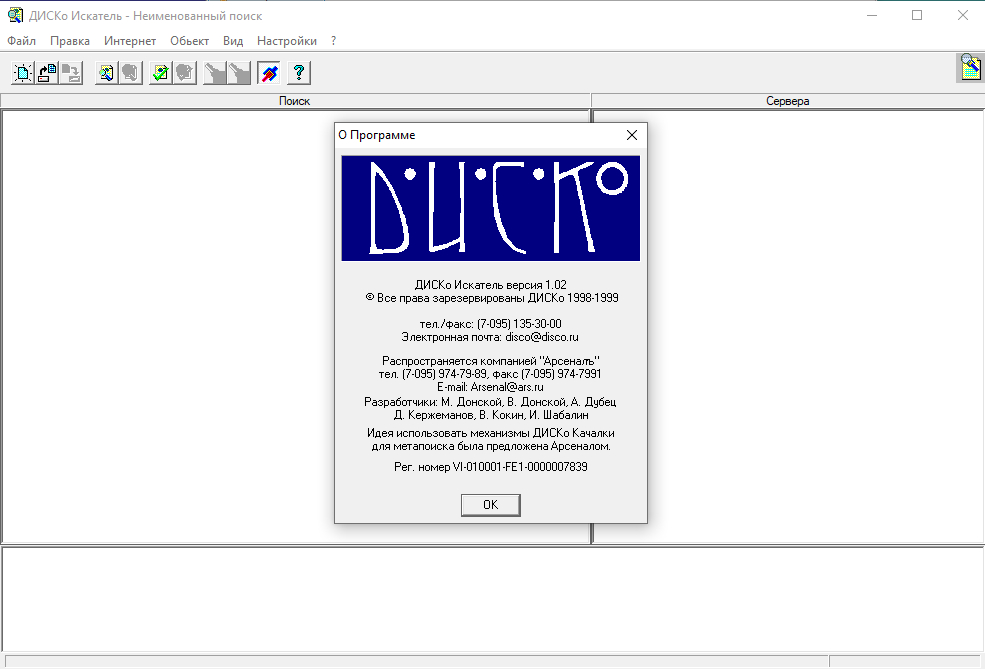This screenshot has width=985, height=669.
Task: Click the developers line starting 'Разработчики:'
Action: click(x=490, y=402)
